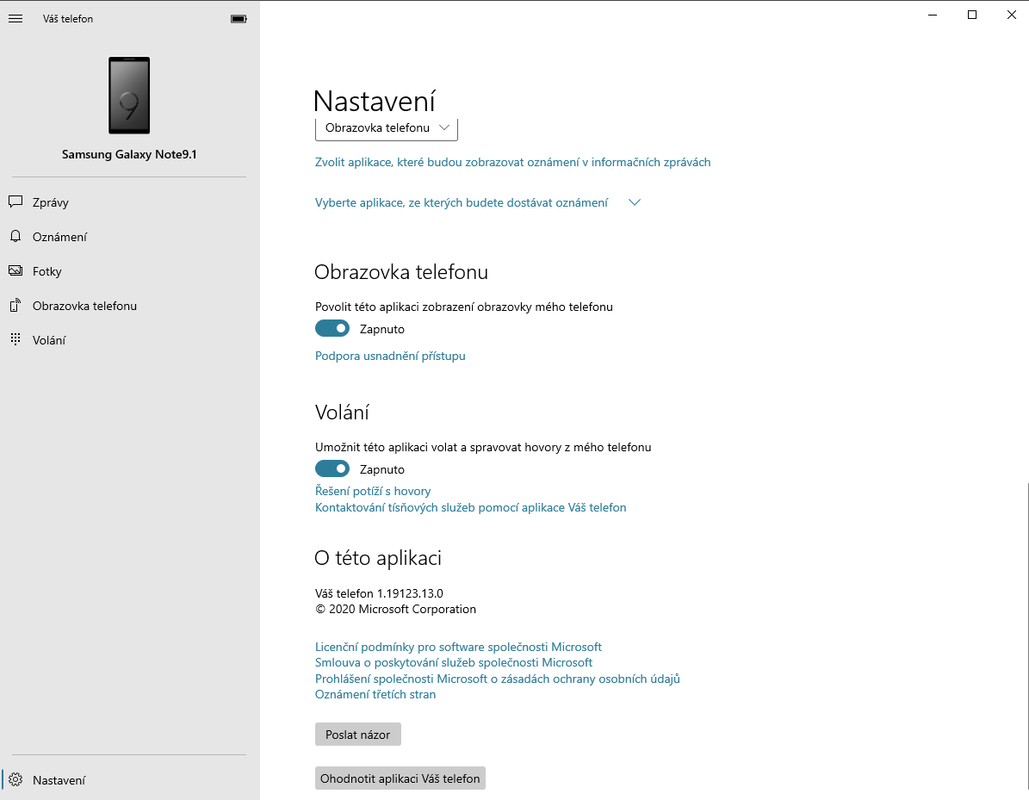This screenshot has width=1029, height=800.
Task: Click the Oznámení bell icon
Action: (x=15, y=236)
